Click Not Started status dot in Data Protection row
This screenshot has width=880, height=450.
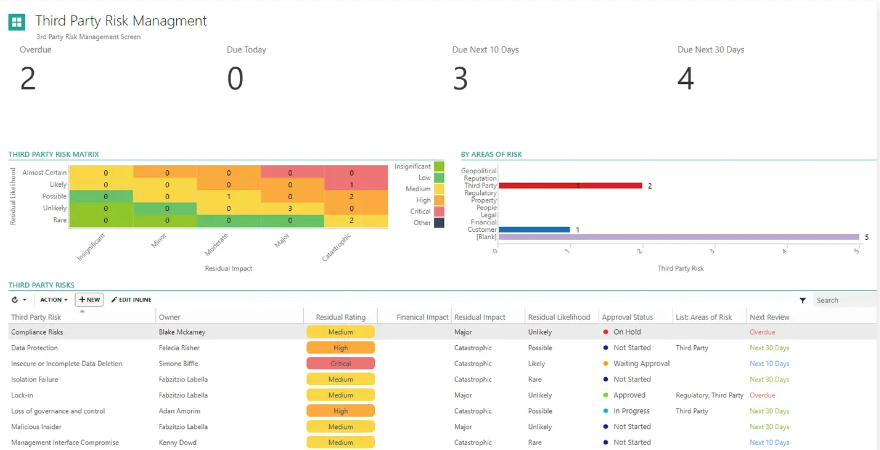[606, 348]
